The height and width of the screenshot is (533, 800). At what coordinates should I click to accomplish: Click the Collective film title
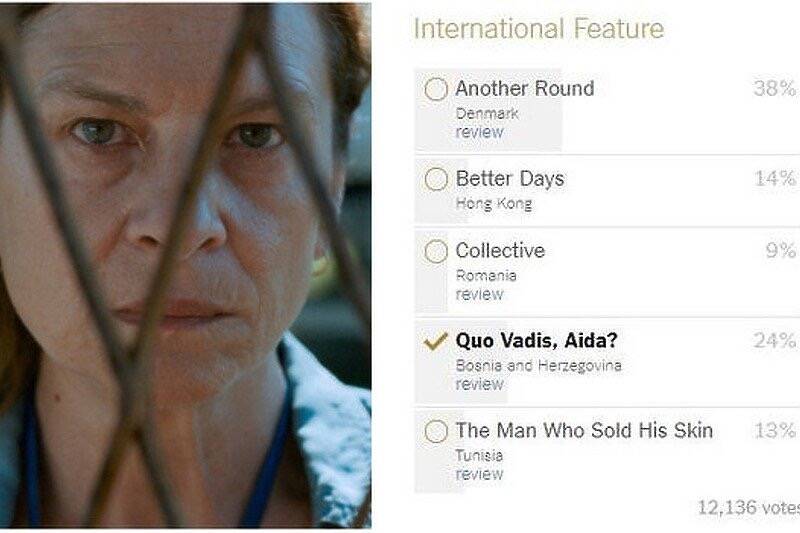coord(500,251)
